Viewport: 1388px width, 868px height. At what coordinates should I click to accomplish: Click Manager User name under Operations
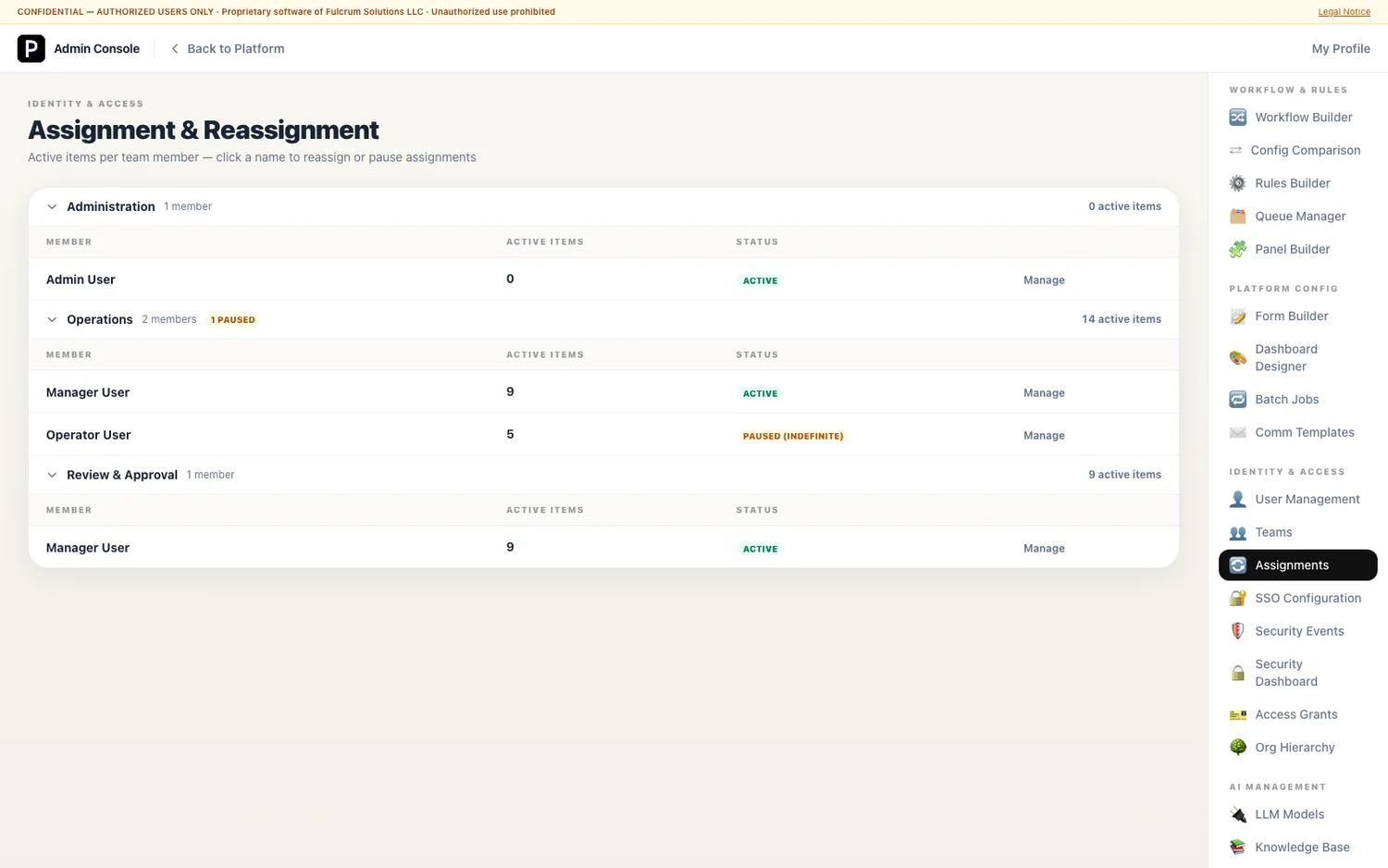pyautogui.click(x=87, y=392)
